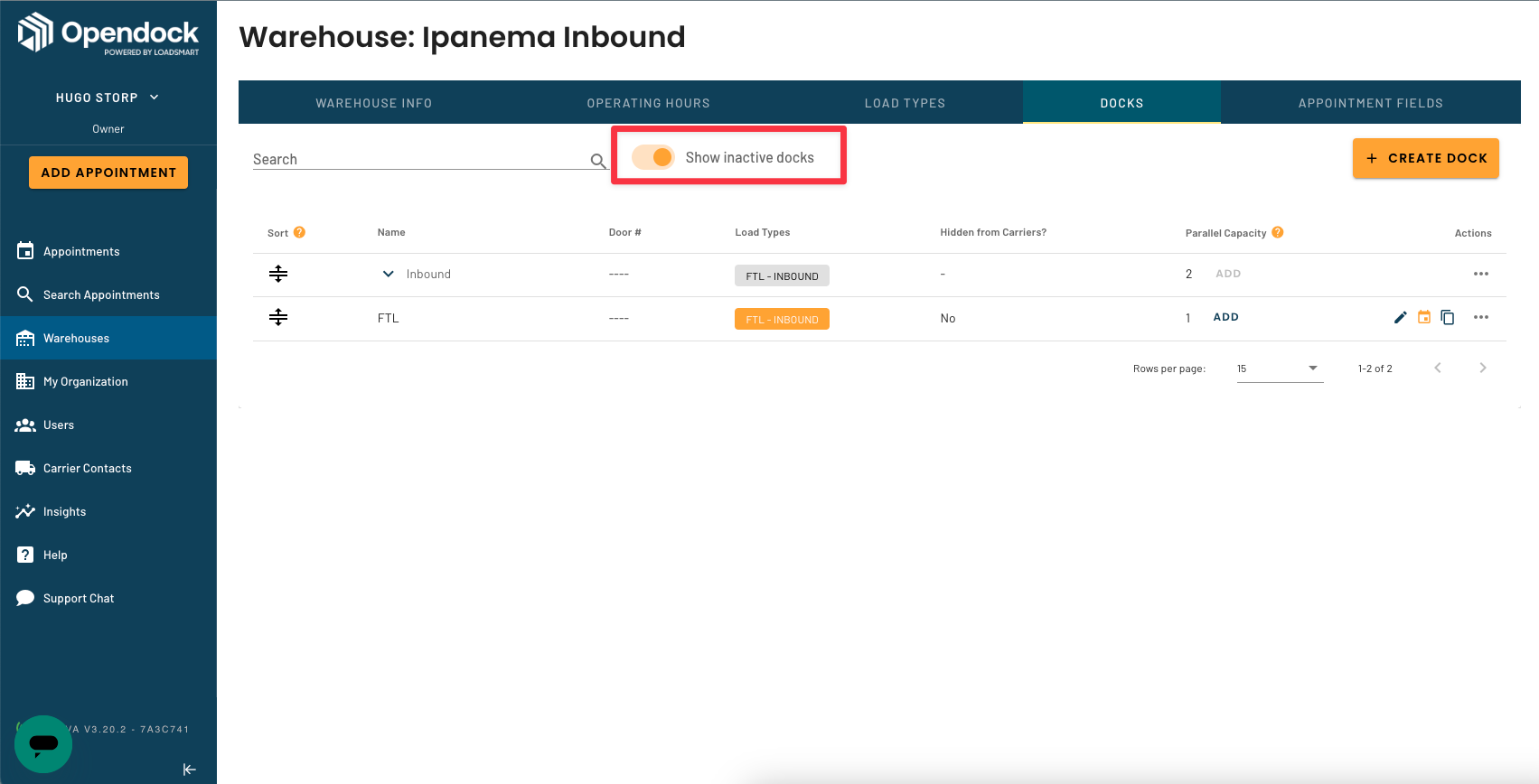Click the FTL dock calendar icon
The height and width of the screenshot is (784, 1539).
pos(1424,317)
